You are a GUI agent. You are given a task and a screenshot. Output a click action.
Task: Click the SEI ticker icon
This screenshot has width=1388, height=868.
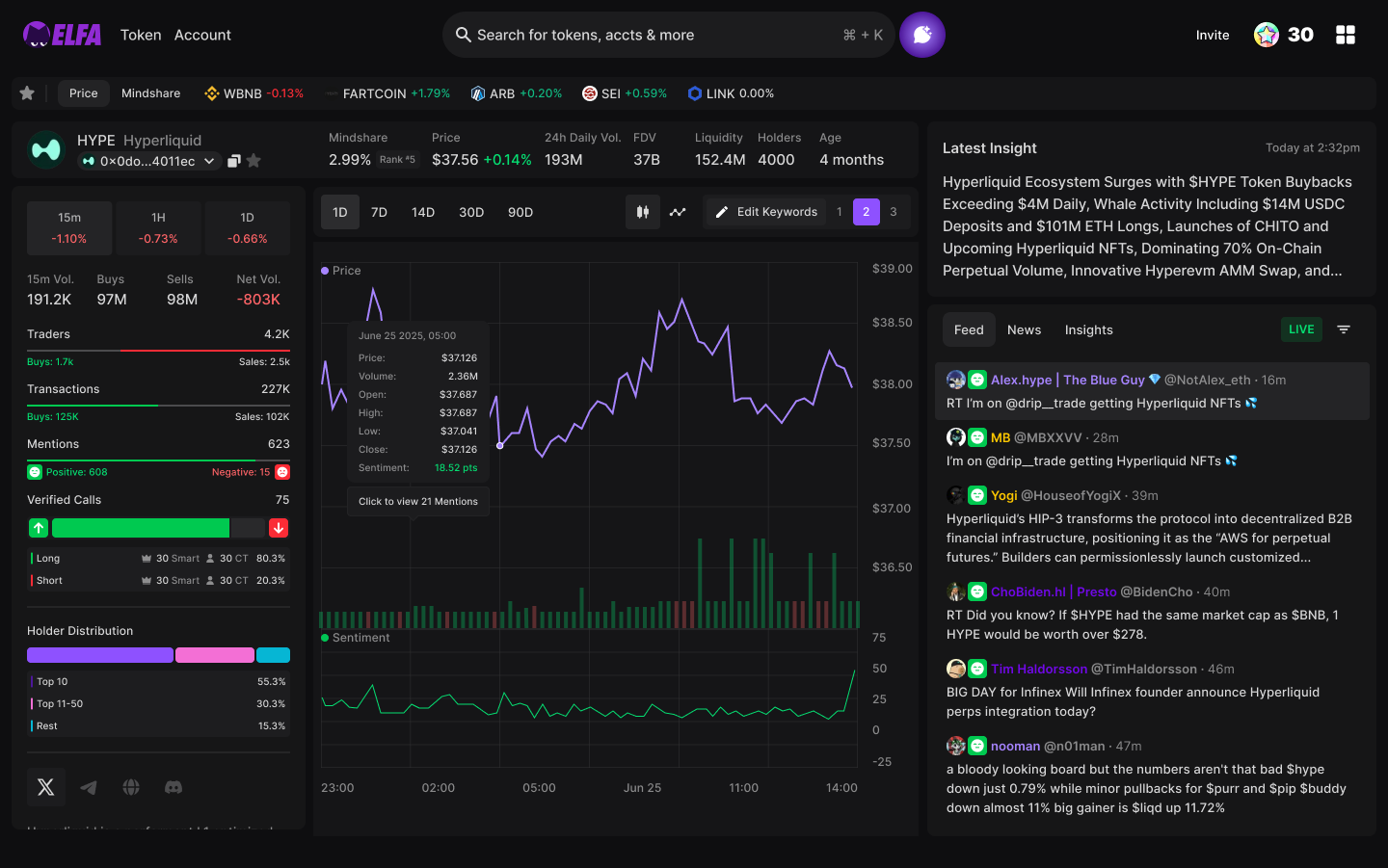[590, 93]
